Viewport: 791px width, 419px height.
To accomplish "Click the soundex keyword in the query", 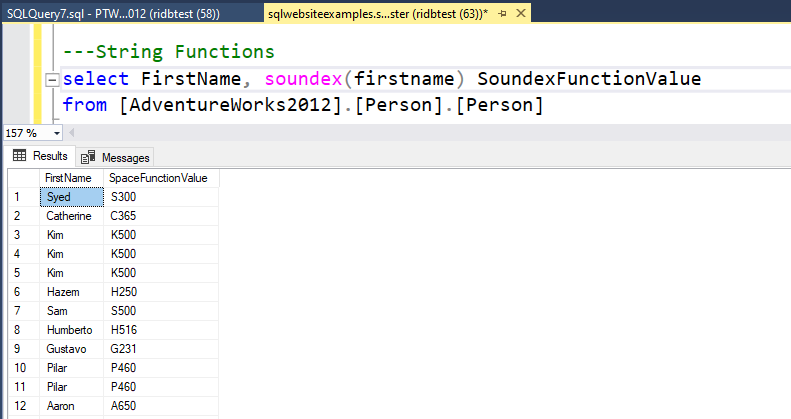I will [x=304, y=79].
